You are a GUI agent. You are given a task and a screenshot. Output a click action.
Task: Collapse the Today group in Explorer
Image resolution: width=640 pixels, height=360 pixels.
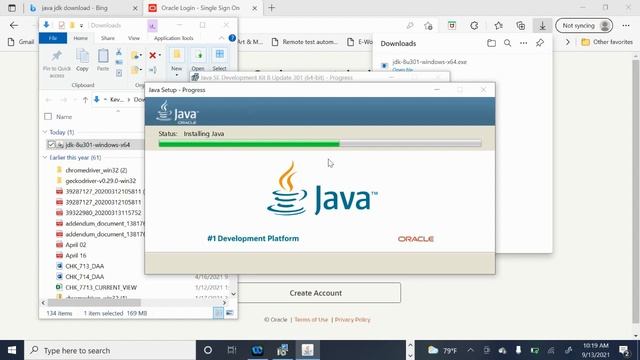tap(45, 132)
